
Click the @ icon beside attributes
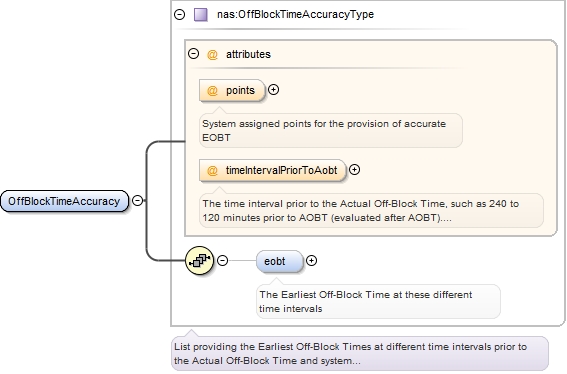212,55
